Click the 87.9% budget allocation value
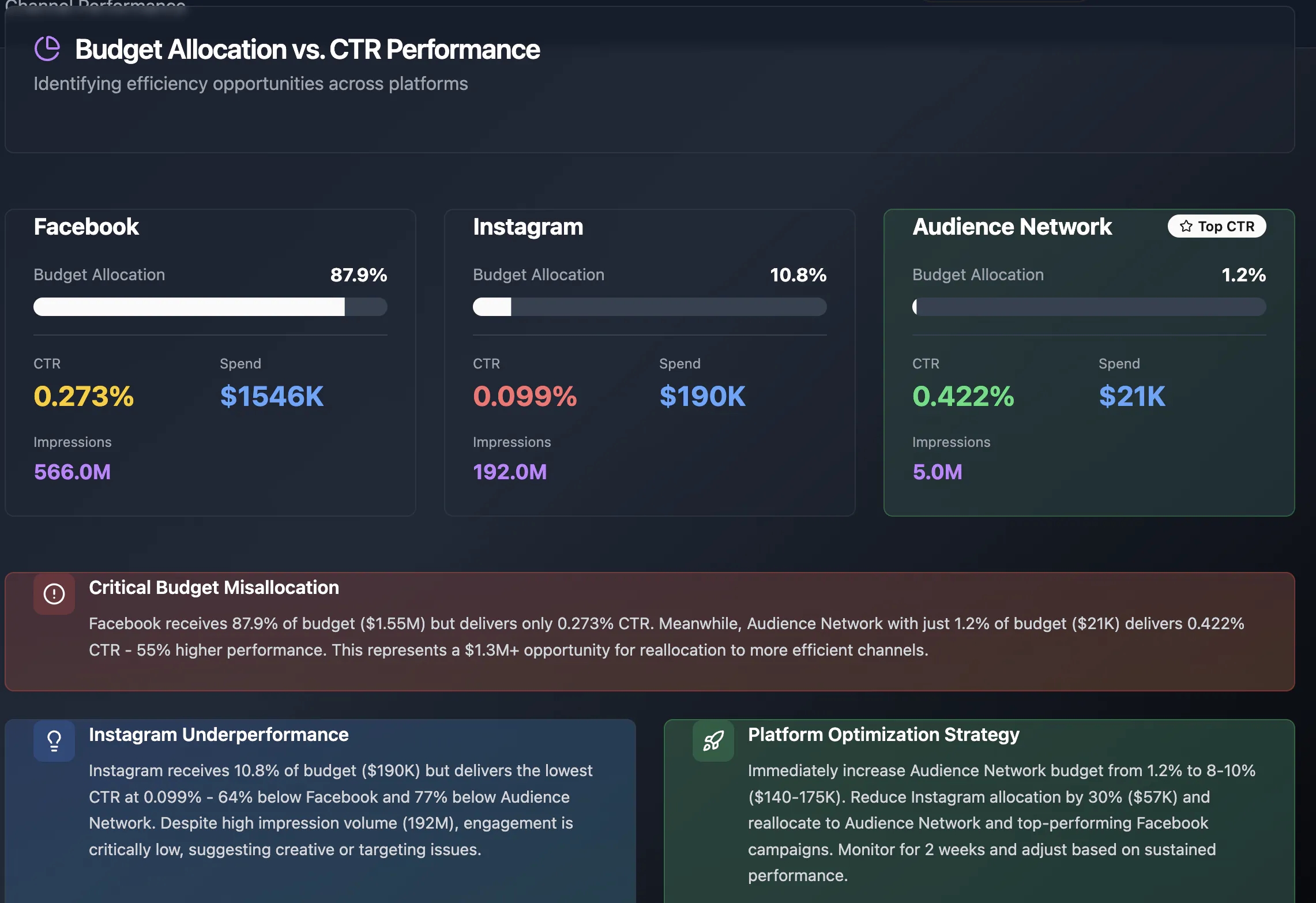Image resolution: width=1316 pixels, height=903 pixels. [x=359, y=275]
